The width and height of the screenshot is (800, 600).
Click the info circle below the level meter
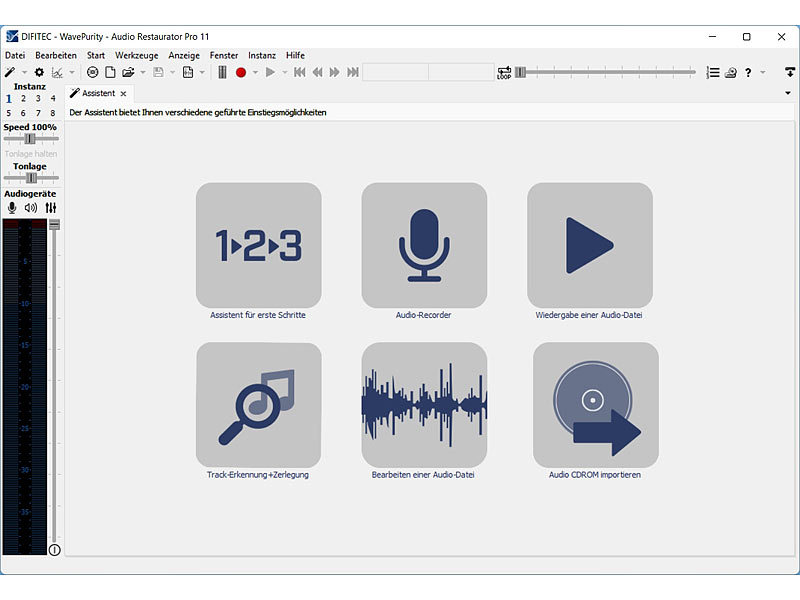tap(55, 550)
